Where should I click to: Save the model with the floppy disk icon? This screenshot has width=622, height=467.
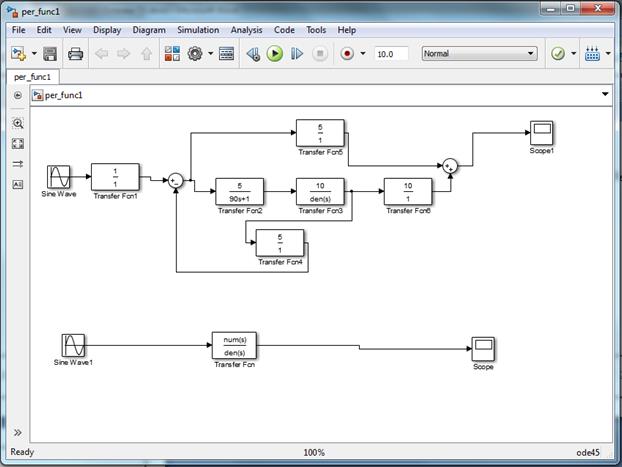[50, 54]
